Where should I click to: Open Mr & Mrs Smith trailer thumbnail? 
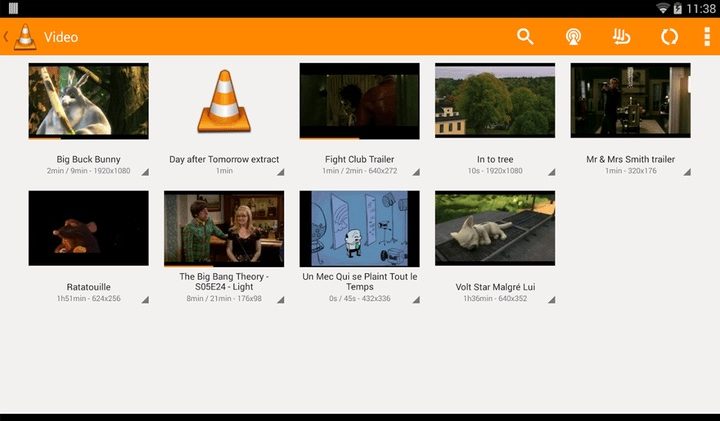point(630,101)
